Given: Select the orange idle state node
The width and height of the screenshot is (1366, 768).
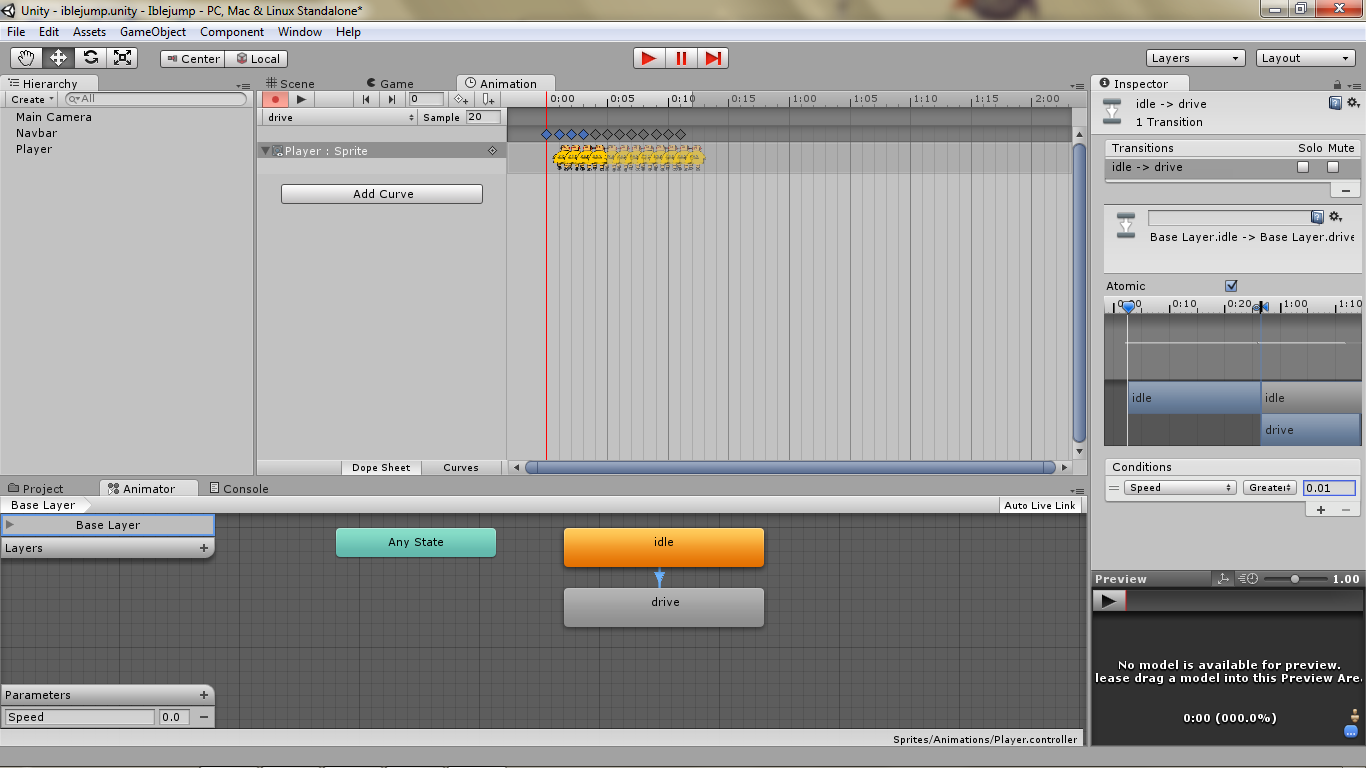Looking at the screenshot, I should (664, 547).
